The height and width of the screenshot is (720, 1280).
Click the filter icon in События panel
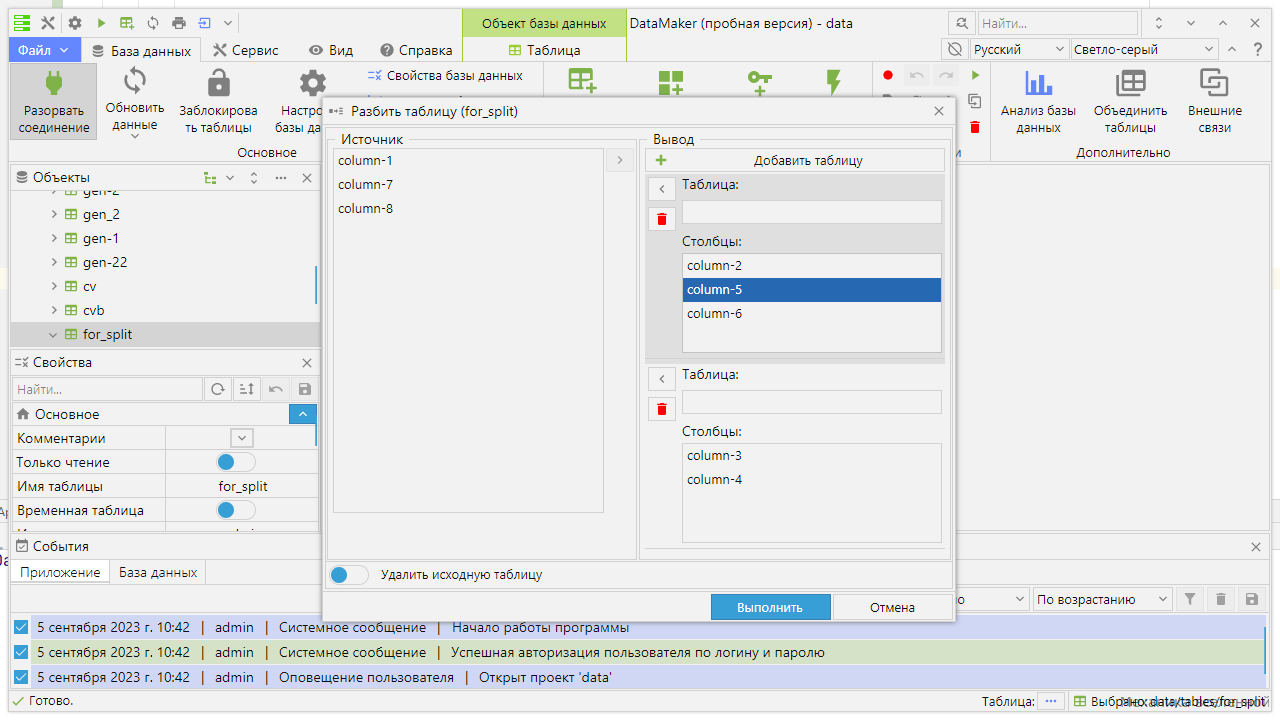(x=1190, y=599)
